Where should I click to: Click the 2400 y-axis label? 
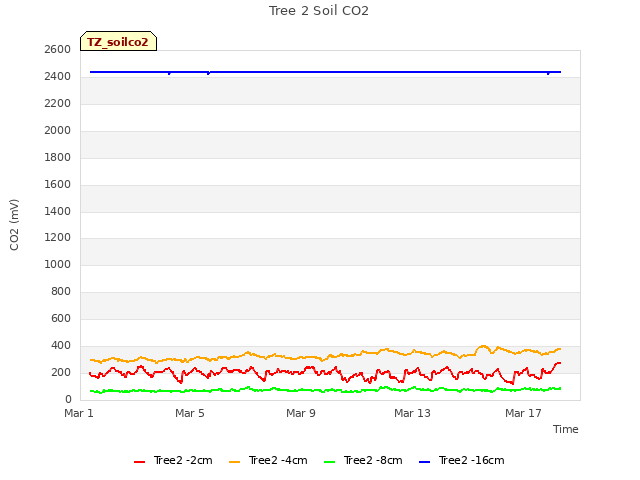point(58,76)
